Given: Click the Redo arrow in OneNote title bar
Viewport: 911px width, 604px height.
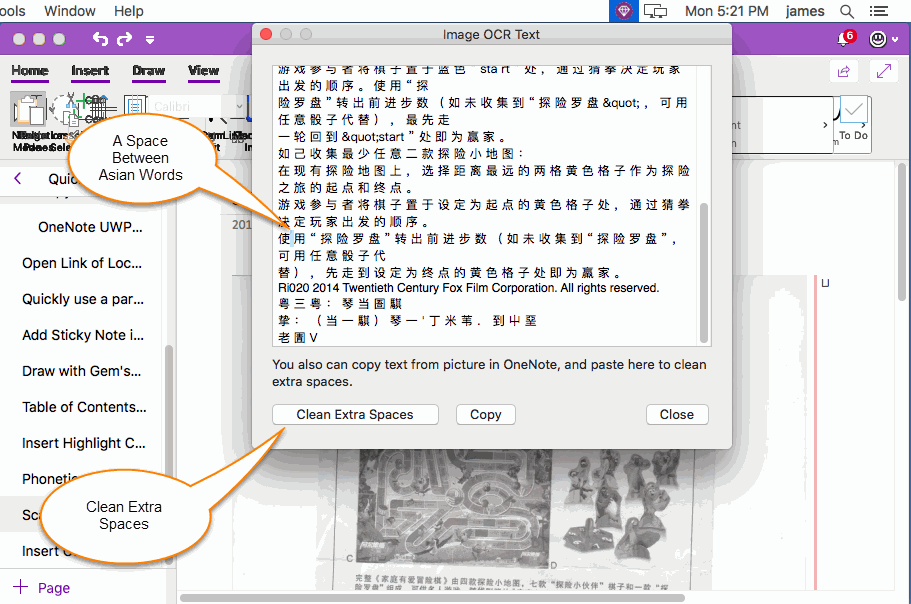Looking at the screenshot, I should [124, 39].
